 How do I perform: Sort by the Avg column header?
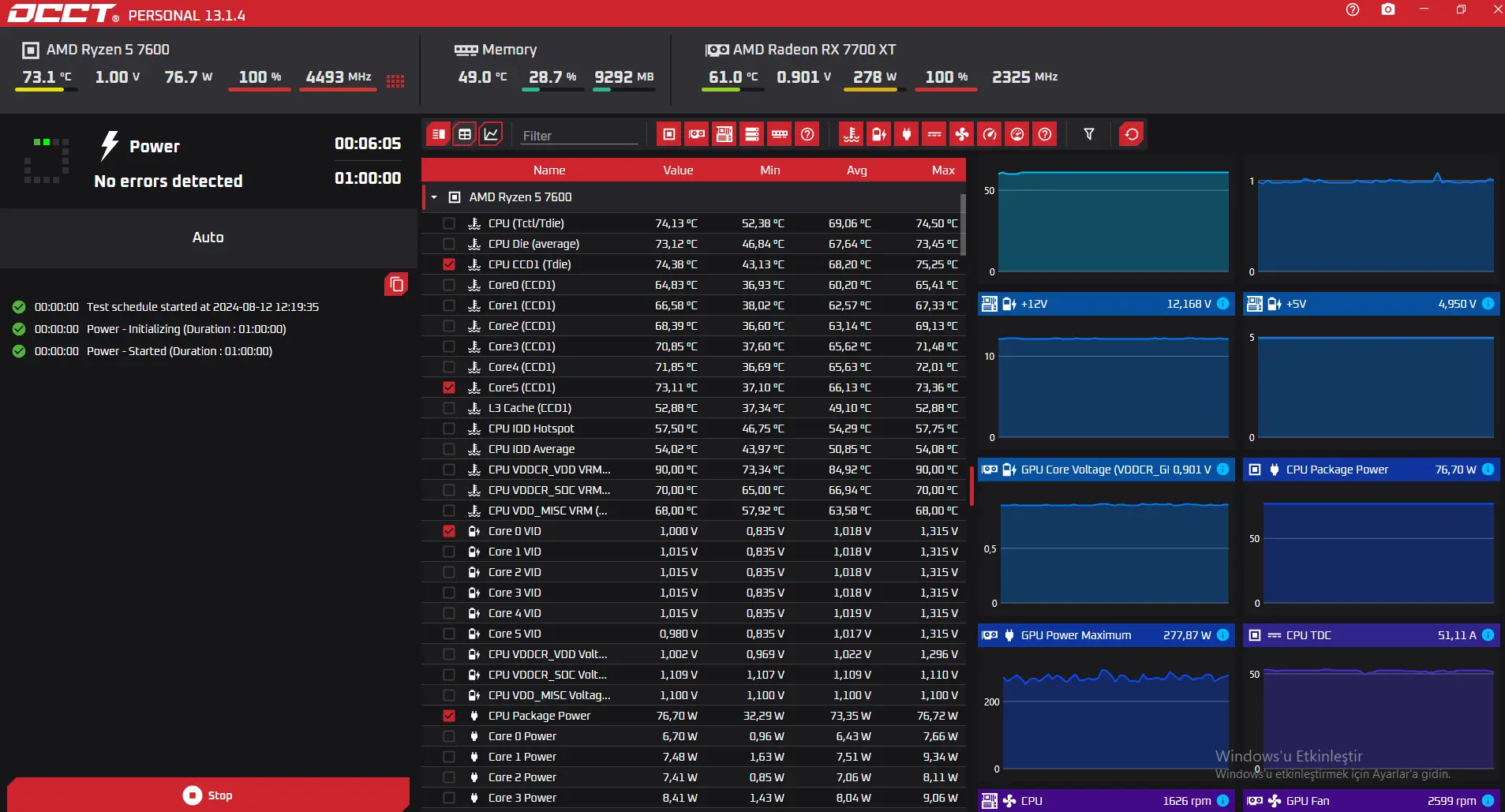click(857, 170)
